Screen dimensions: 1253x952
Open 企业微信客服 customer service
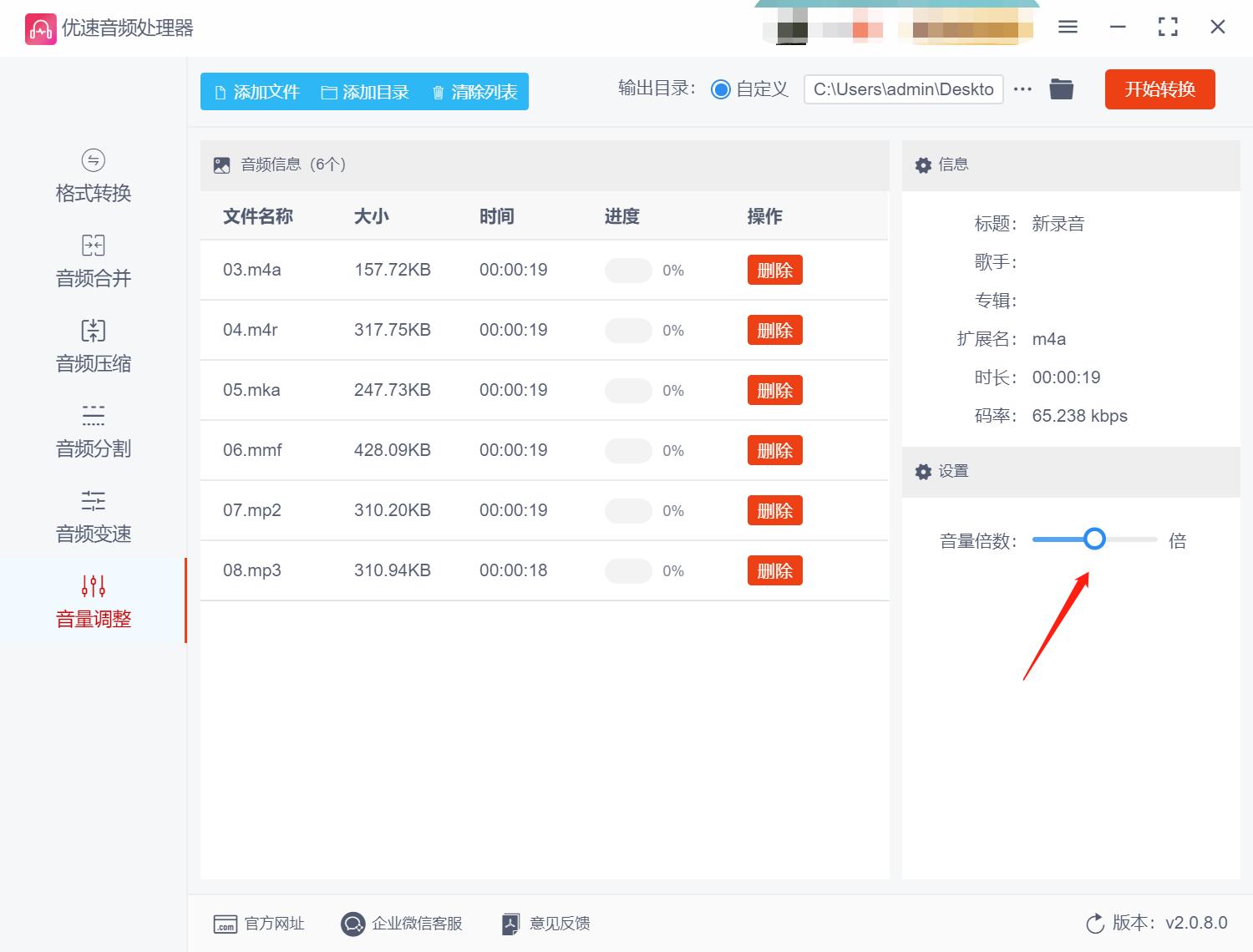(403, 924)
